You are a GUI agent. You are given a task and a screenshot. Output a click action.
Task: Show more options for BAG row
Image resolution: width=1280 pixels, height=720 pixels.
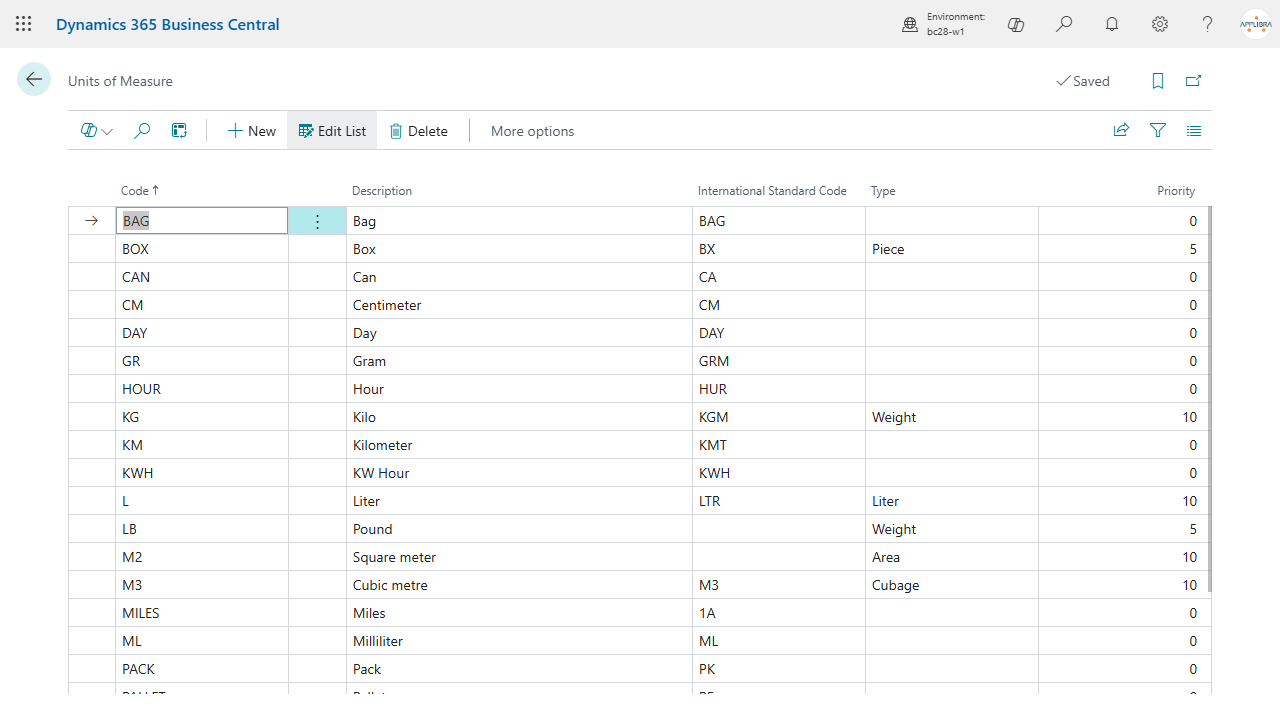click(317, 221)
